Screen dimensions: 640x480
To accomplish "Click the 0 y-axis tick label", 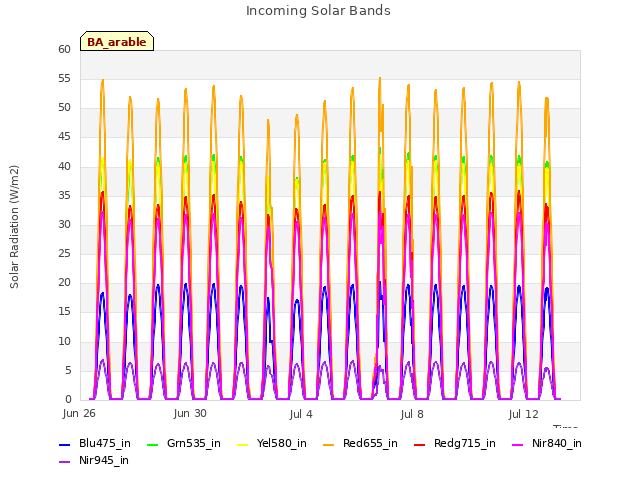I will coord(68,399).
